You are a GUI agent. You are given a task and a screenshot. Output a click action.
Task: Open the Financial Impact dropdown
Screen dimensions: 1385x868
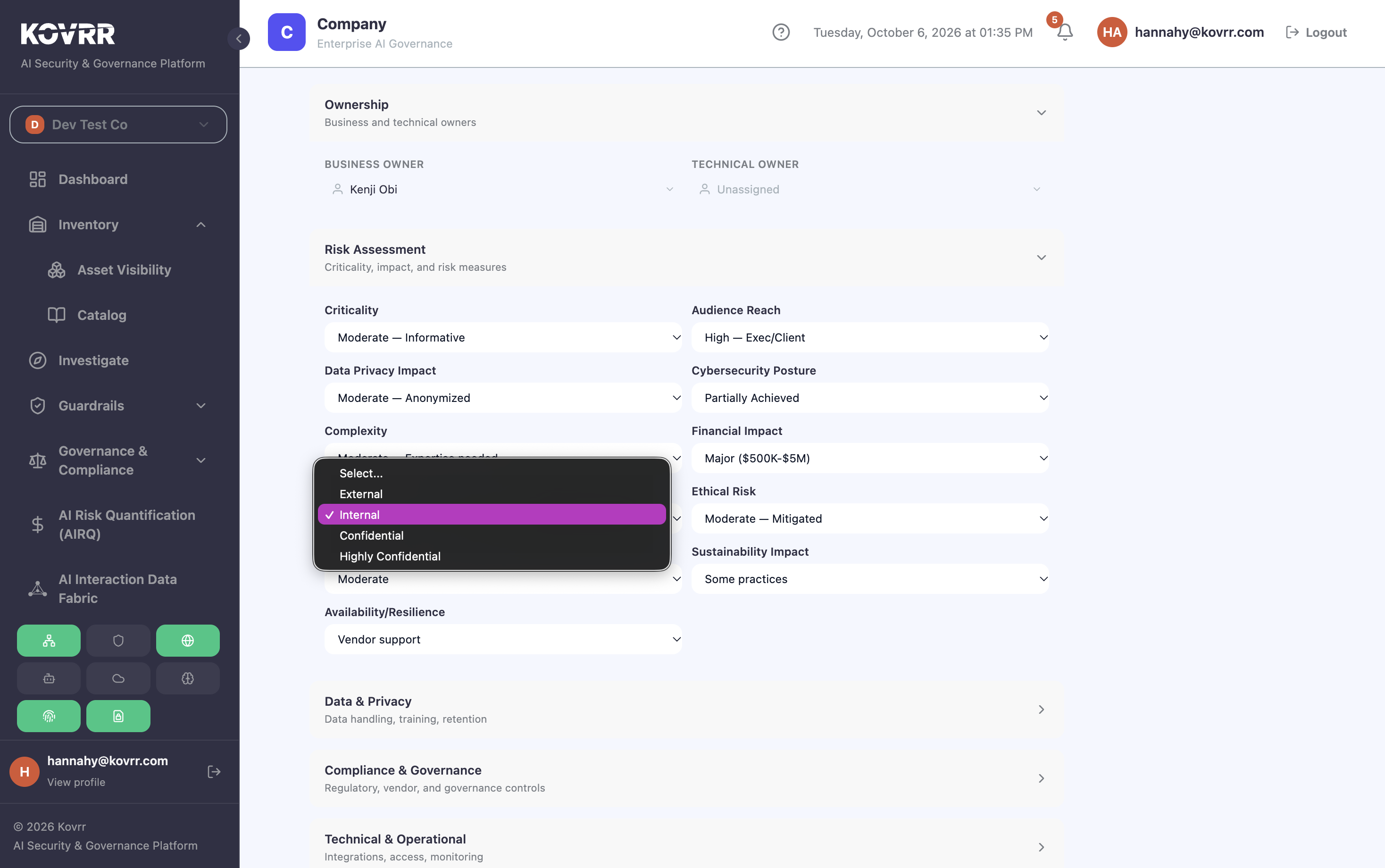pos(870,458)
